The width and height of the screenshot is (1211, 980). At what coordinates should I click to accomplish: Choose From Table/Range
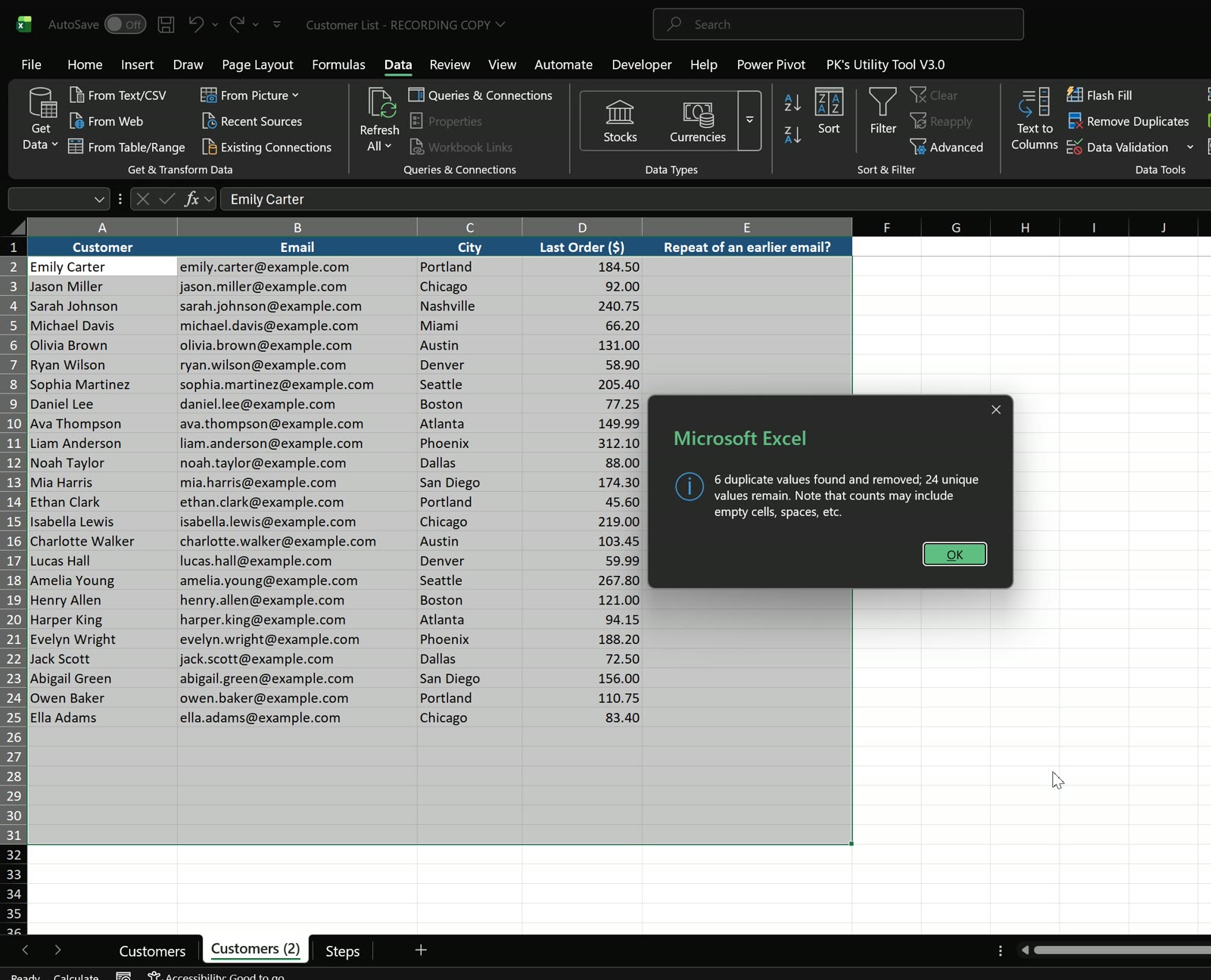pyautogui.click(x=126, y=147)
